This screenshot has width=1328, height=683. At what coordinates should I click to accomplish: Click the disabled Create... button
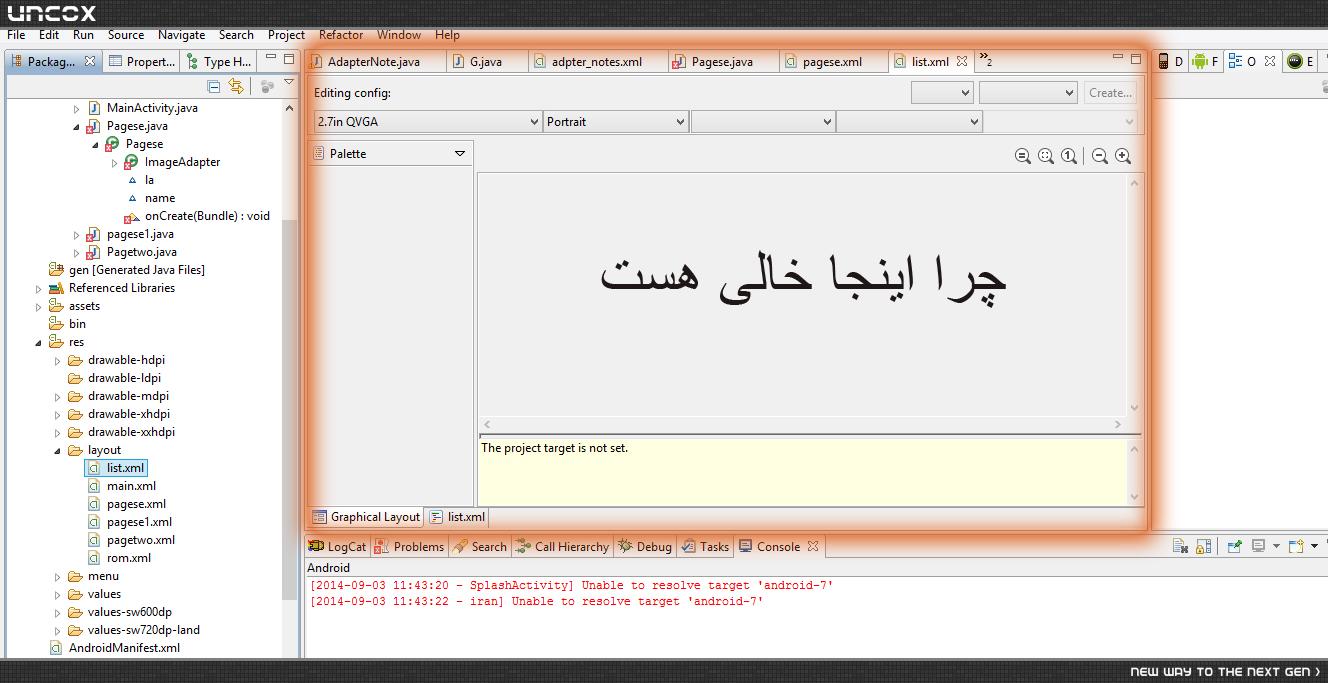[x=1110, y=93]
